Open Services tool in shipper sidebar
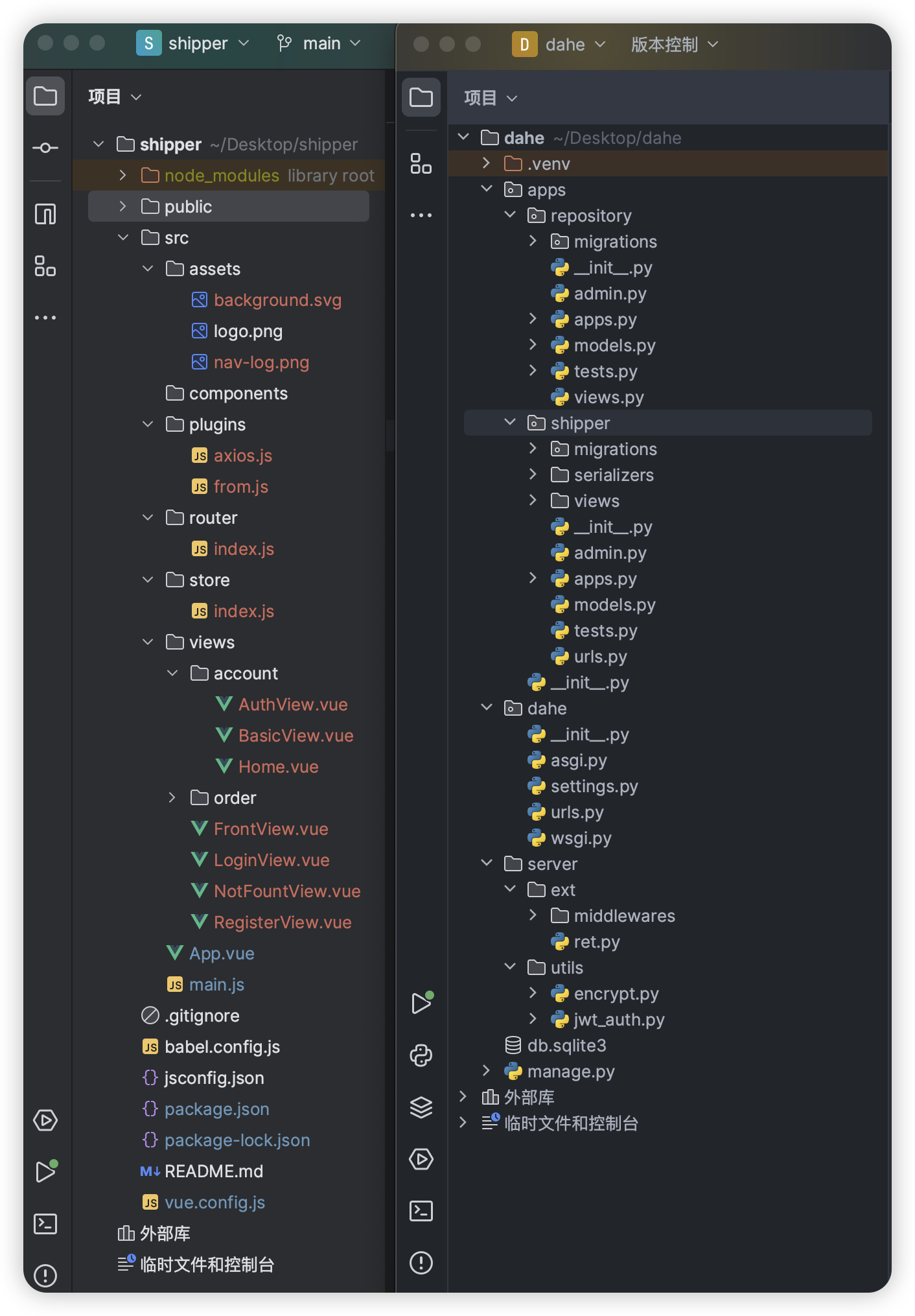Screen dimensions: 915x1316 point(45,1120)
